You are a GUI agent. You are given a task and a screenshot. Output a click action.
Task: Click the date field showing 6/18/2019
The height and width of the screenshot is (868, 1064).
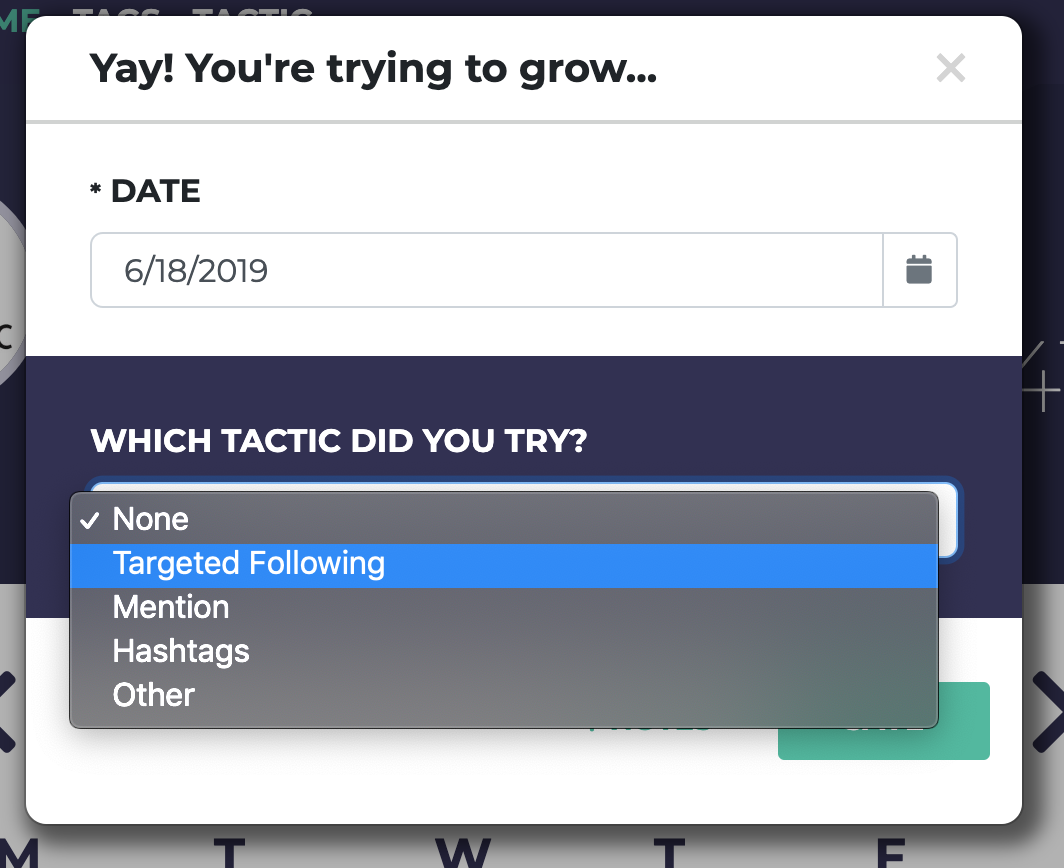tap(486, 270)
